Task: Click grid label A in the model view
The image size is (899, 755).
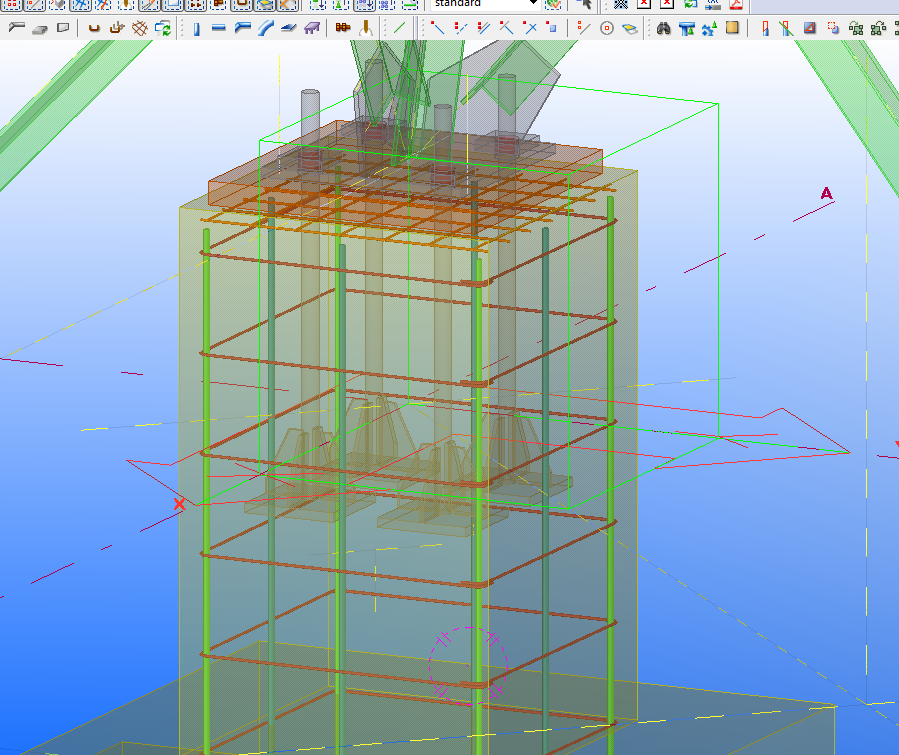Action: pyautogui.click(x=826, y=193)
